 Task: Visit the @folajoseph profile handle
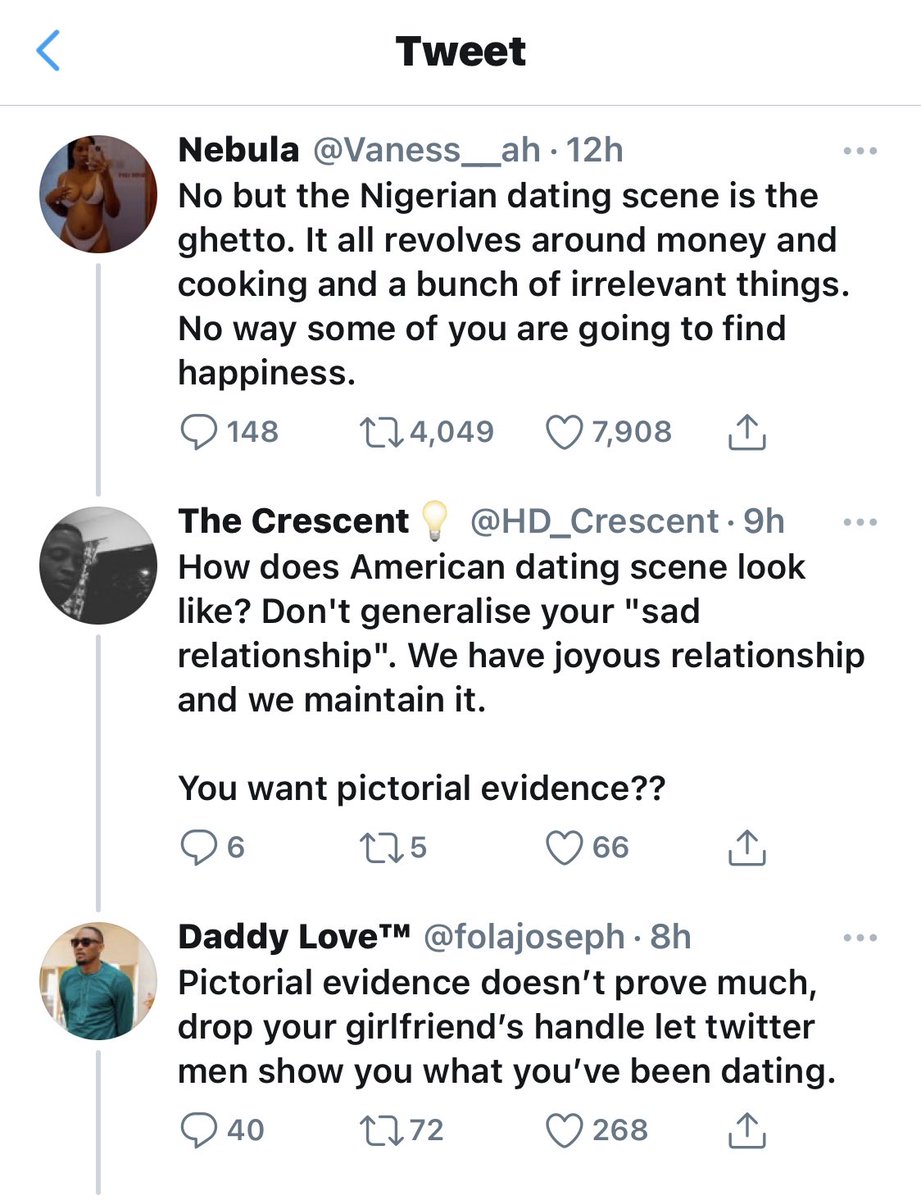pyautogui.click(x=524, y=938)
